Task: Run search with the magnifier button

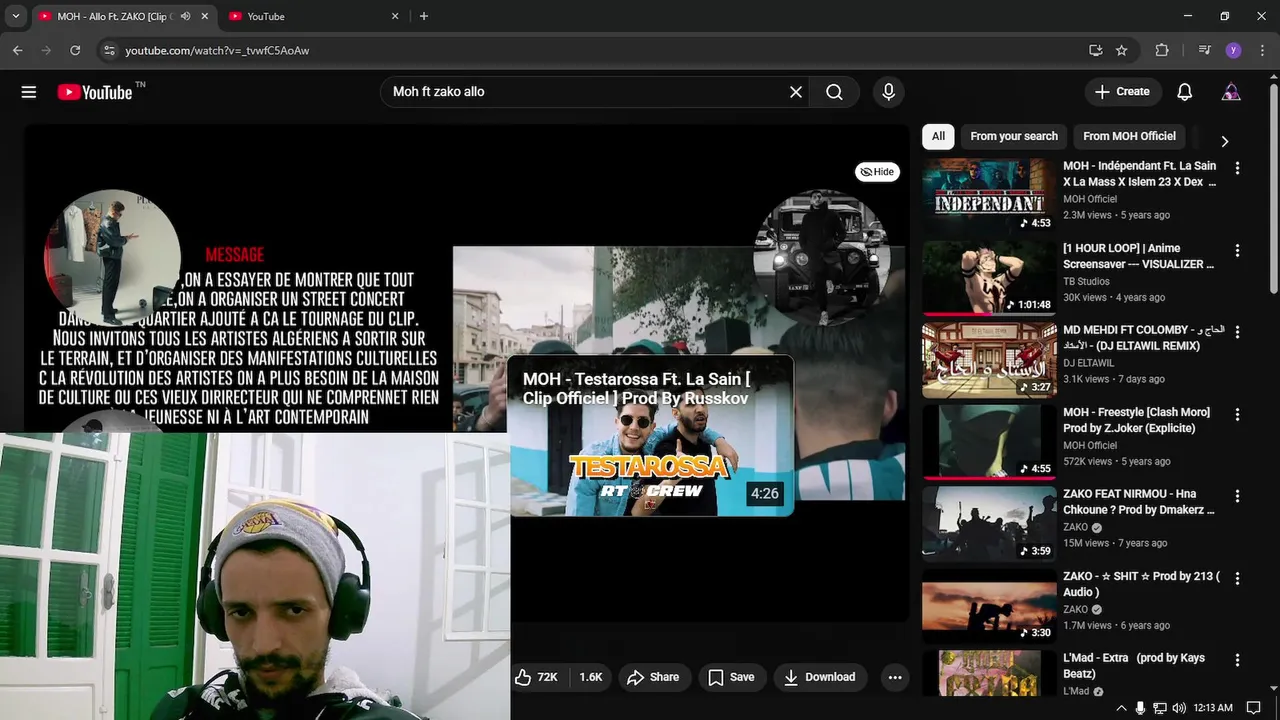Action: pyautogui.click(x=834, y=92)
